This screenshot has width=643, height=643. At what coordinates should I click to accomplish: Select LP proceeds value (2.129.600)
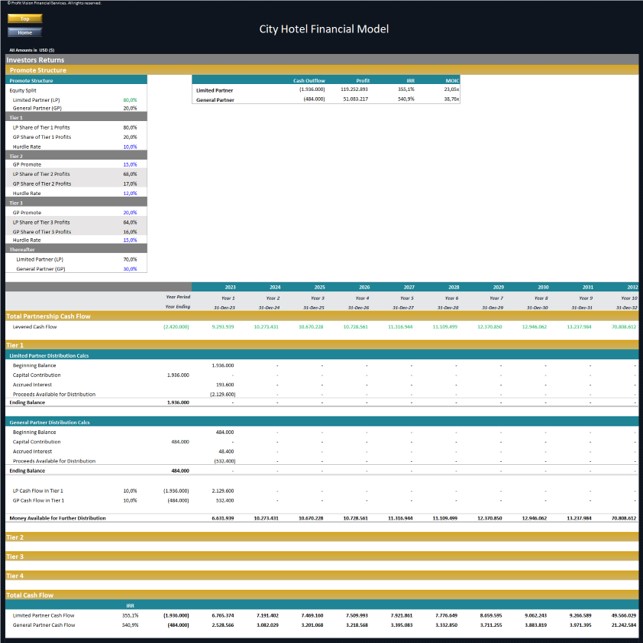click(x=223, y=394)
